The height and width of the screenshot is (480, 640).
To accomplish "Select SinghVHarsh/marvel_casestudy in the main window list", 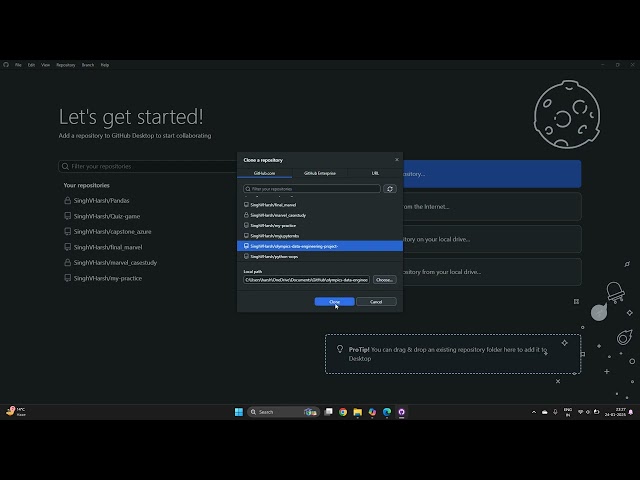I will click(115, 262).
